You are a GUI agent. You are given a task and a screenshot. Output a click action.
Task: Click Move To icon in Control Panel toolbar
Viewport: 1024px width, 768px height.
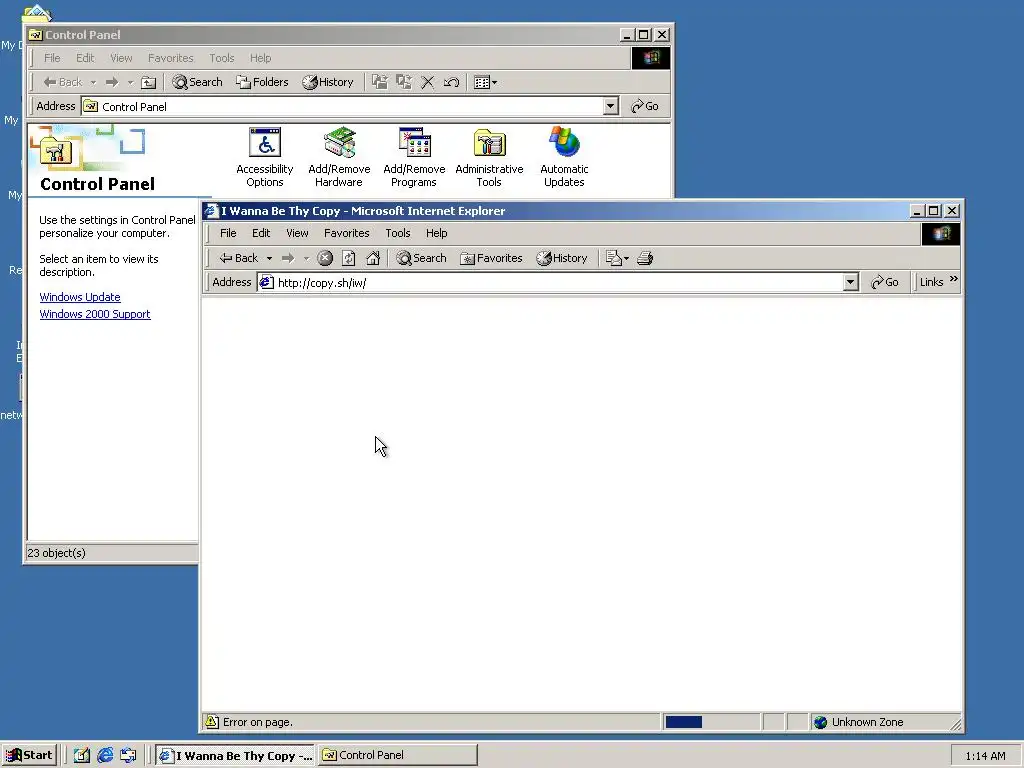[x=379, y=82]
